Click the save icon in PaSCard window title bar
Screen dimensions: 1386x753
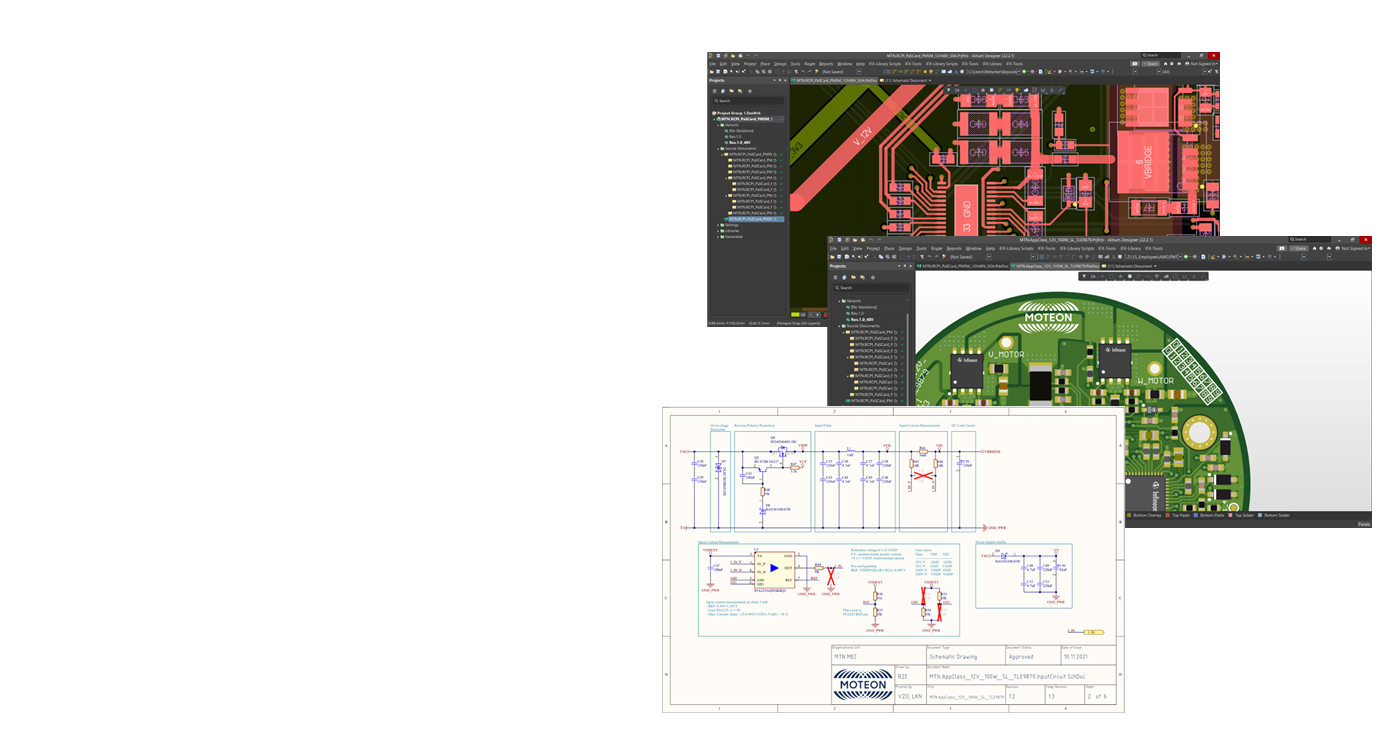(x=718, y=55)
